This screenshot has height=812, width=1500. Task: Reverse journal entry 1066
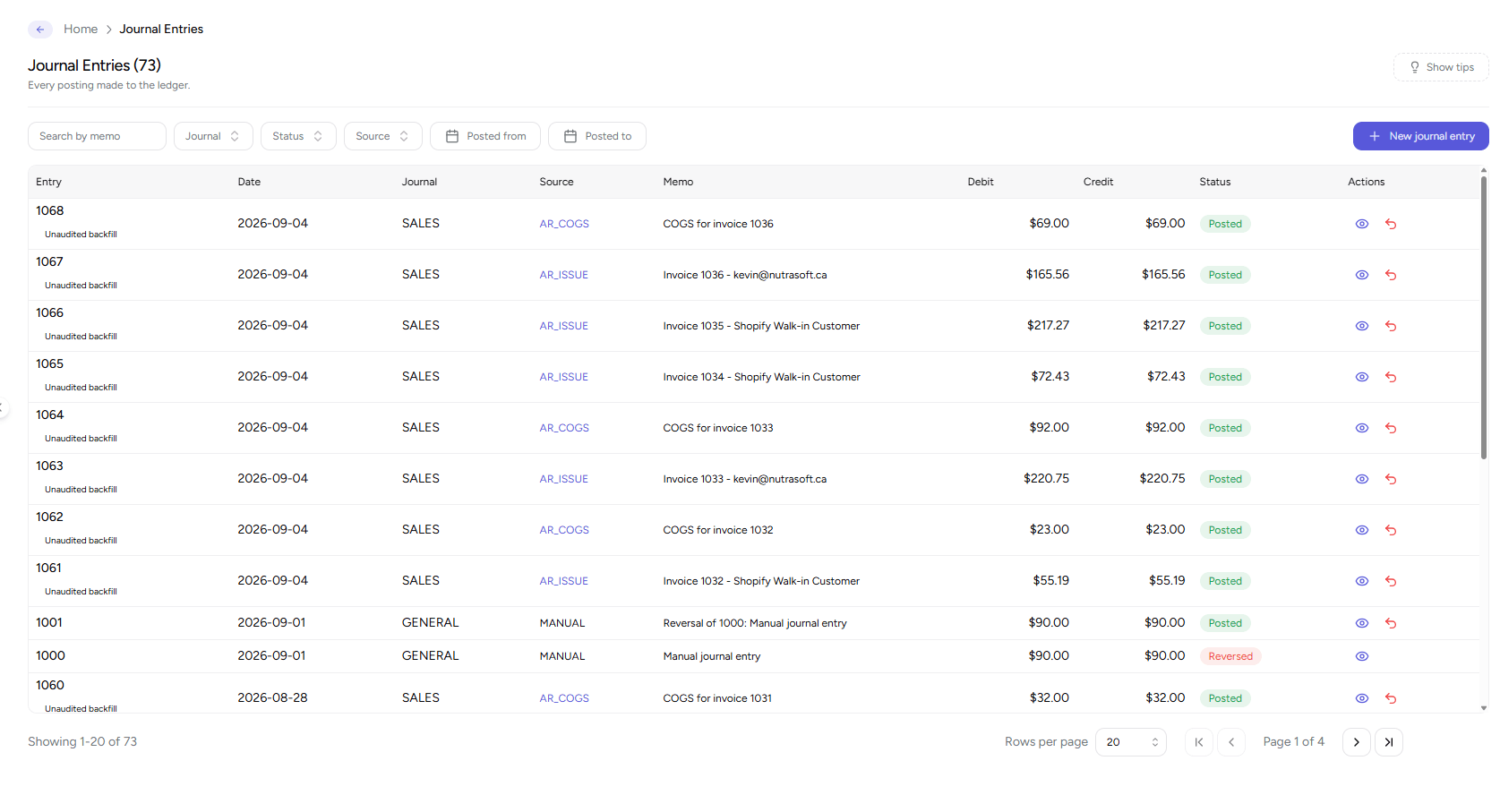click(x=1391, y=326)
